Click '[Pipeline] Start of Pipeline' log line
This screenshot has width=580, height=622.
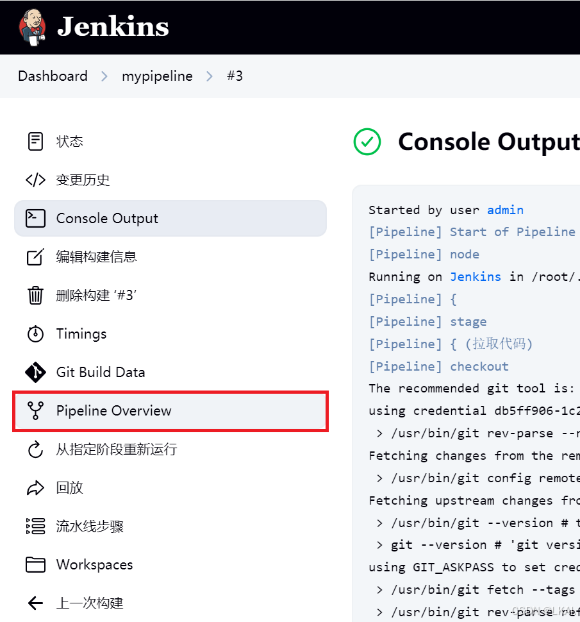coord(472,232)
